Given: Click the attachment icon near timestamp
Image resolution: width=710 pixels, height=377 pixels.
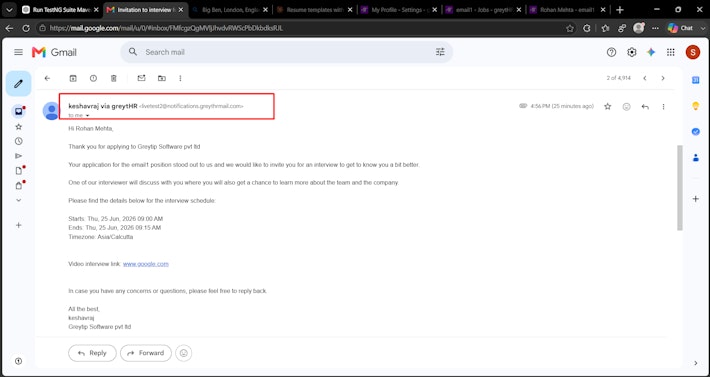Looking at the screenshot, I should pyautogui.click(x=523, y=106).
